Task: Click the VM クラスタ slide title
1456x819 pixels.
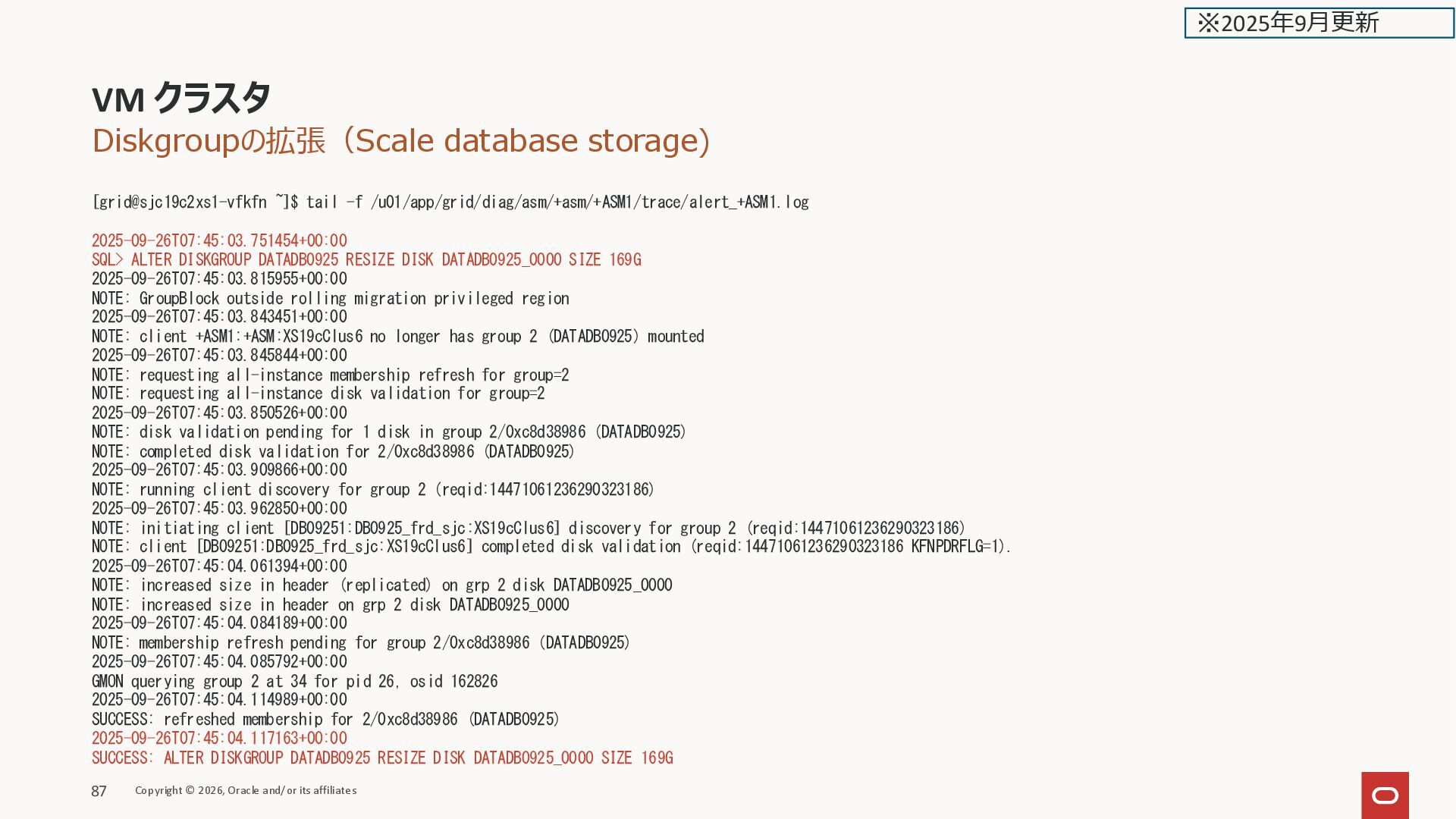Action: tap(180, 99)
